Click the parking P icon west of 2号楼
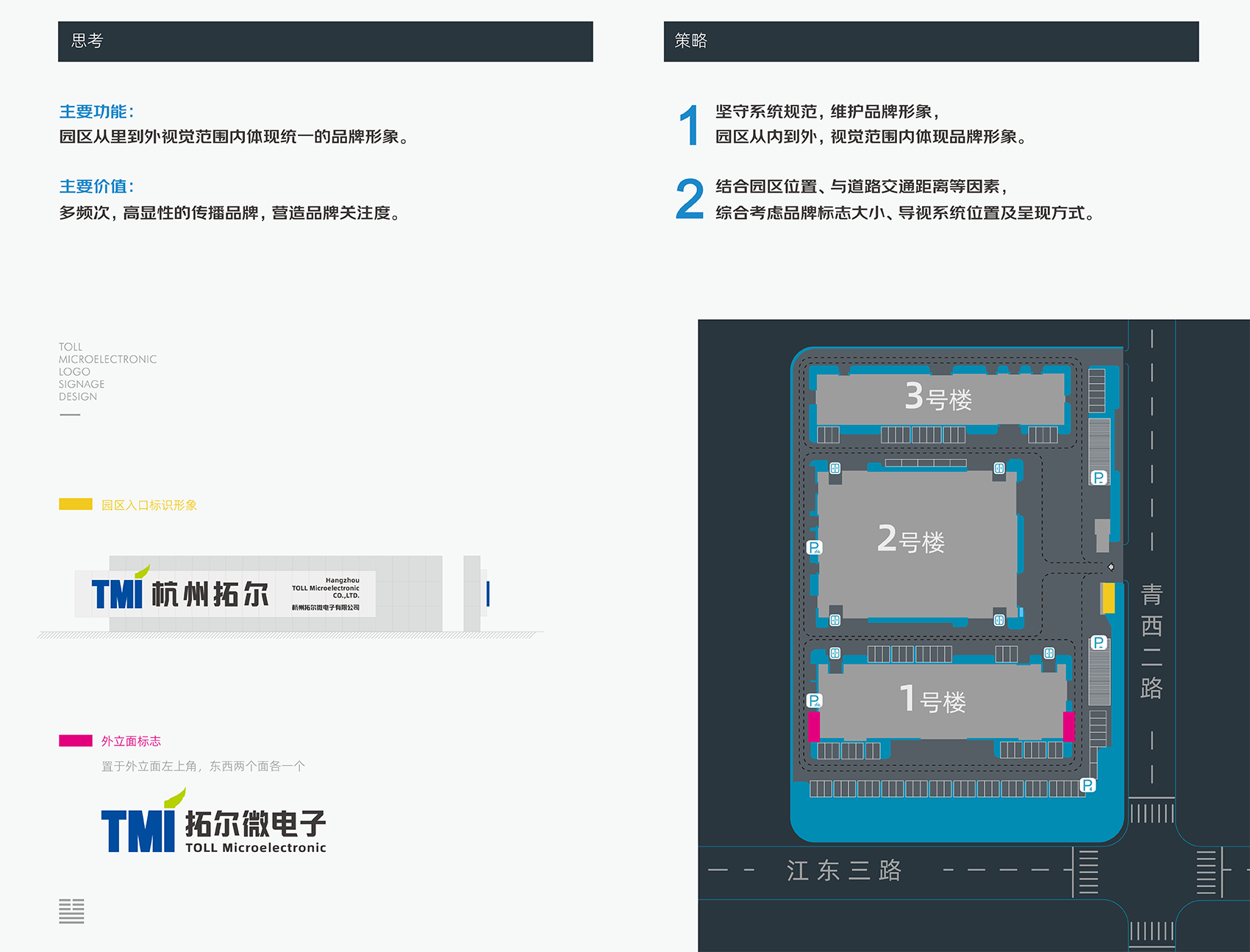The width and height of the screenshot is (1250, 952). pos(814,548)
